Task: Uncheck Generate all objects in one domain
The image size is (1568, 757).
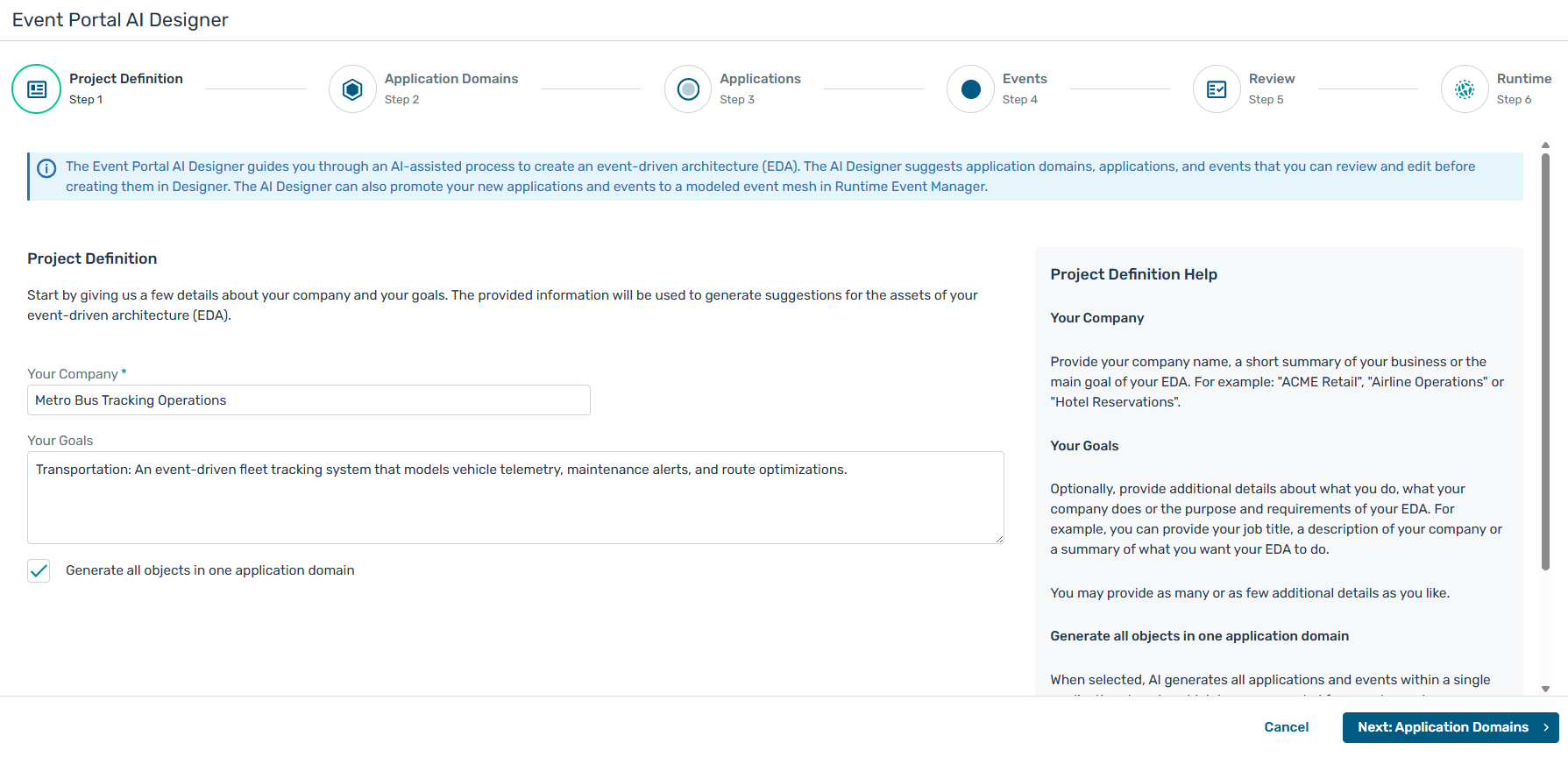Action: coord(39,571)
